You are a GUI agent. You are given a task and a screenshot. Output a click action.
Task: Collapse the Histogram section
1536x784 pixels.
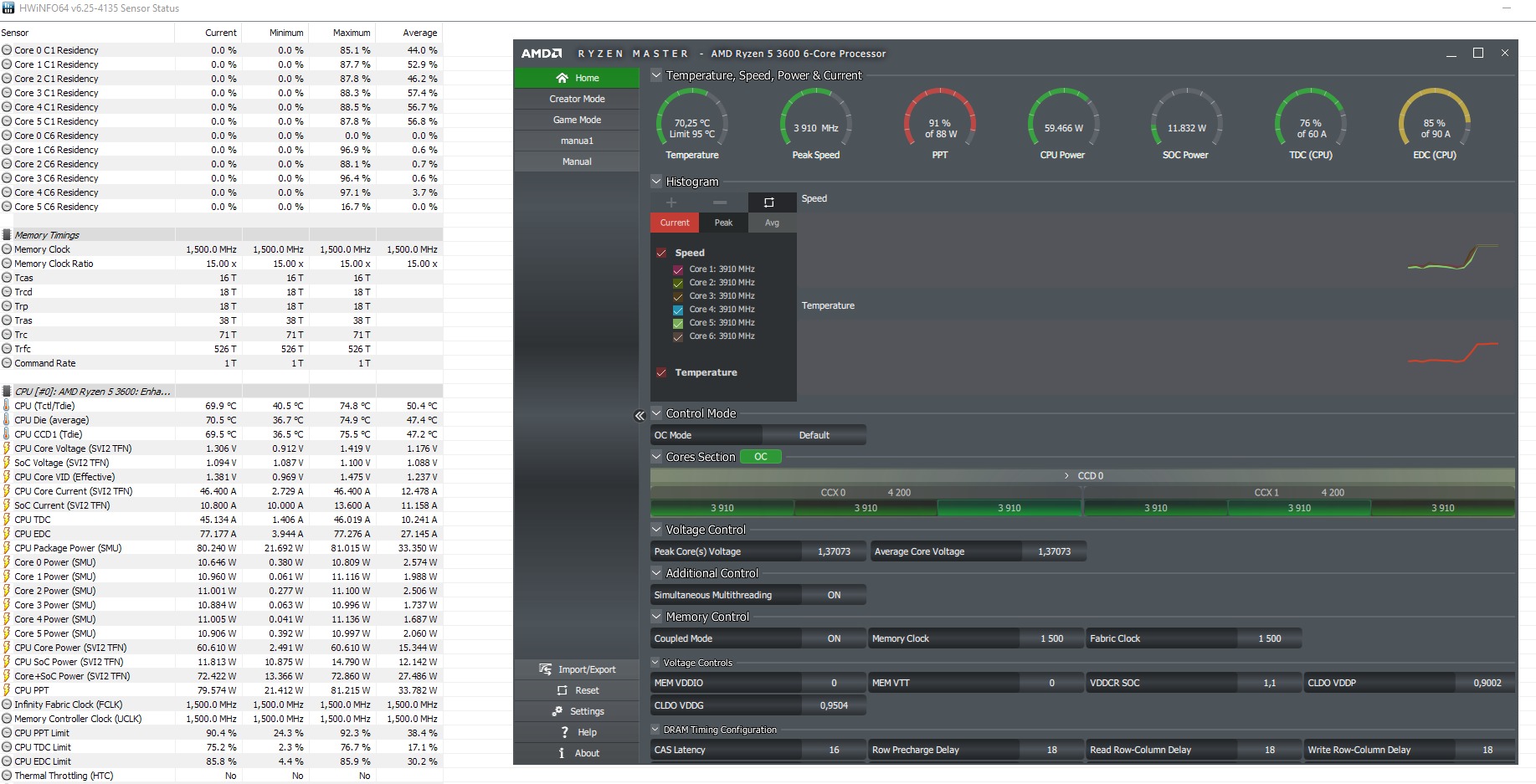(x=657, y=182)
